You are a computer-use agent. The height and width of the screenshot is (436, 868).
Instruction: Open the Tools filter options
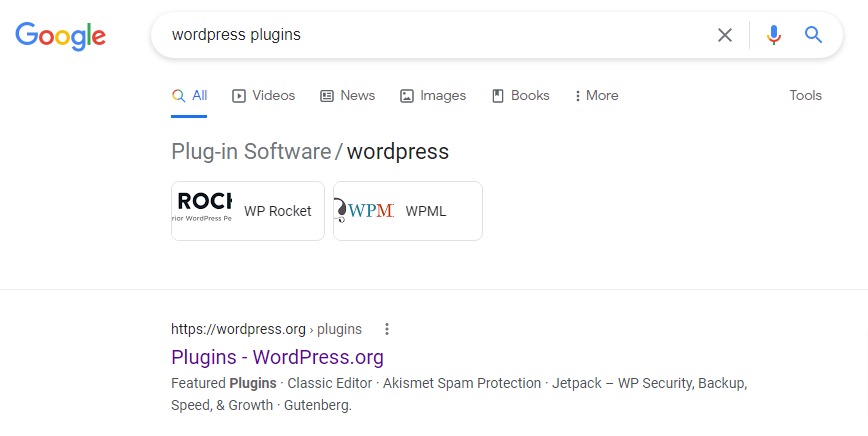pos(805,95)
